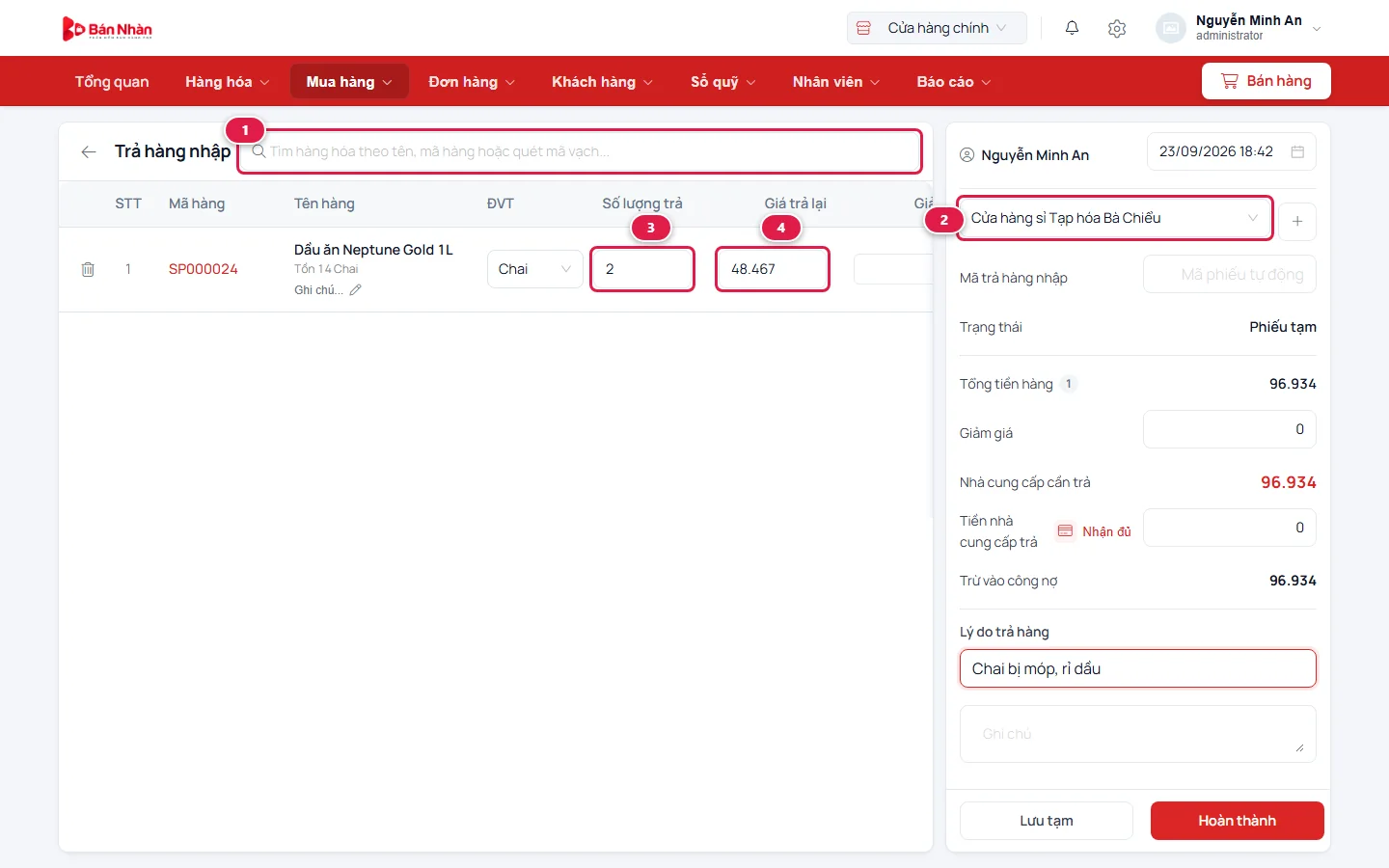
Task: Open the calendar icon next to the date
Action: pyautogui.click(x=1297, y=151)
